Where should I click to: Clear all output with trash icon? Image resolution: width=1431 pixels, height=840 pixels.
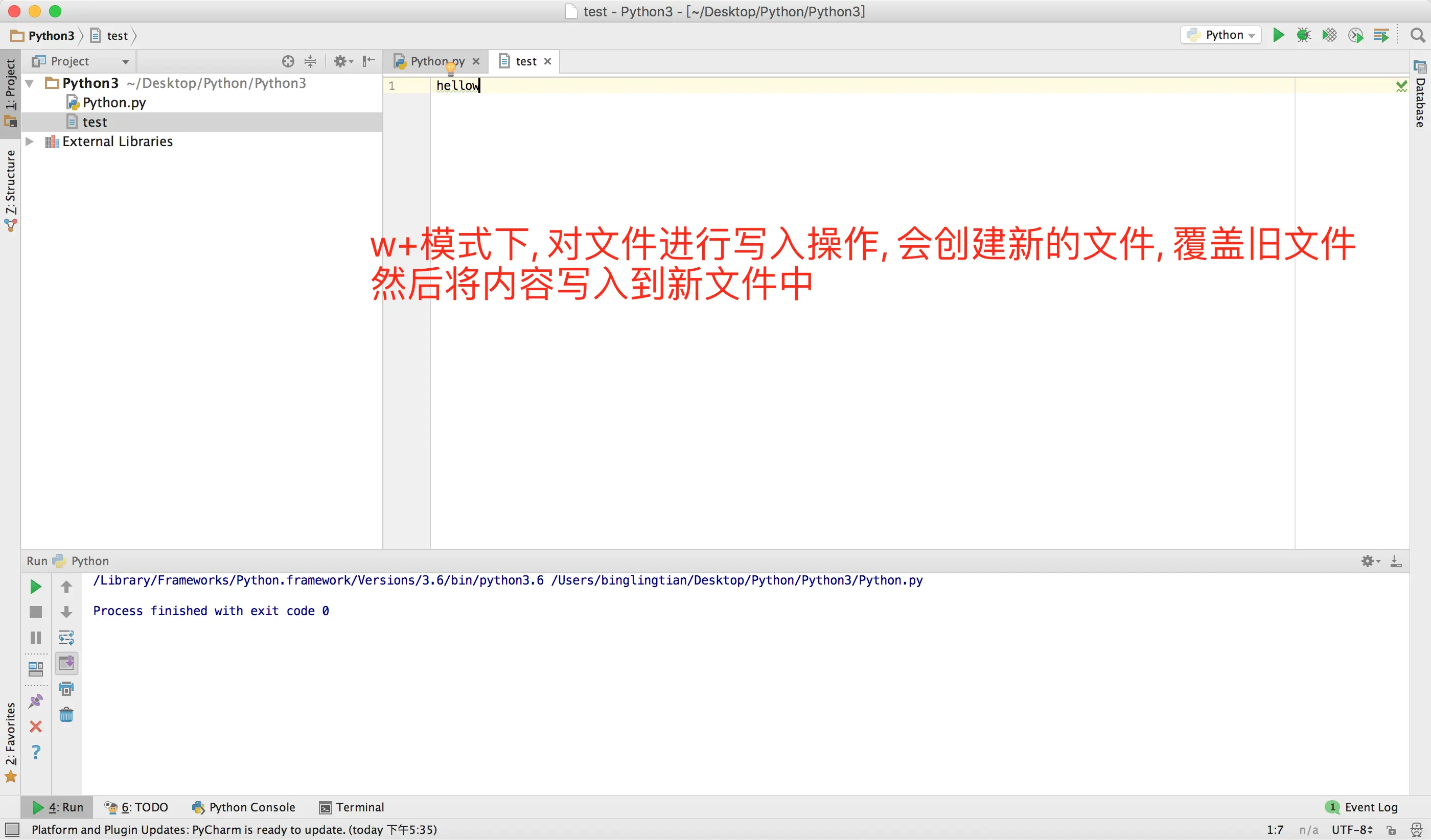coord(66,714)
